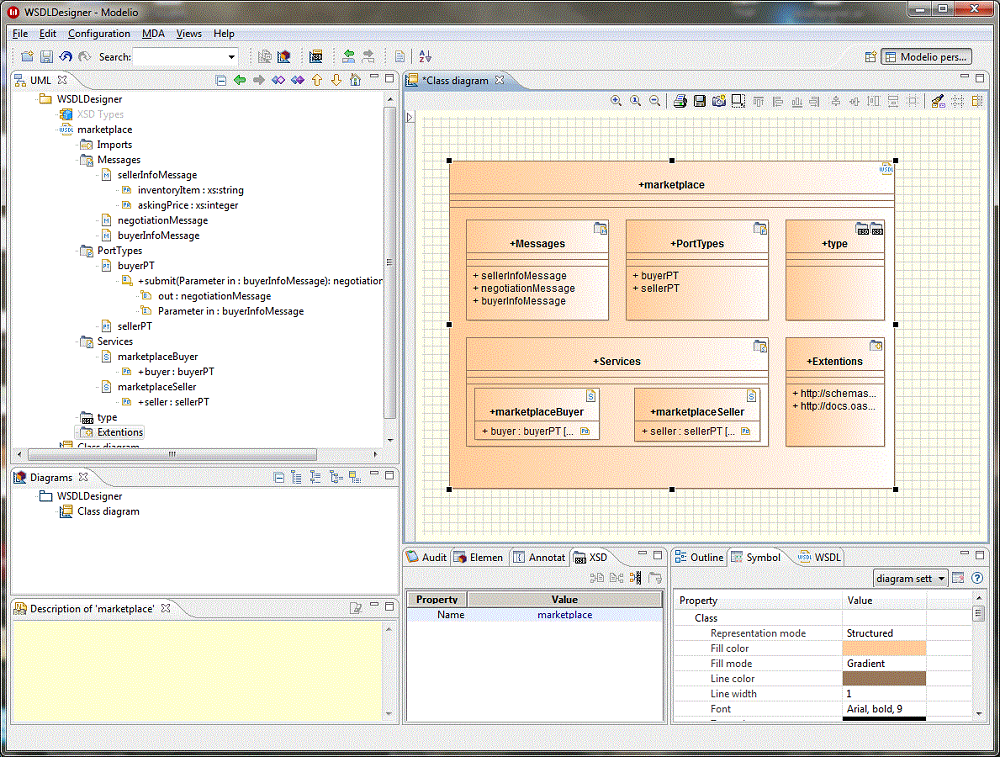
Task: Open the perspective switcher icon
Action: pyautogui.click(x=871, y=57)
